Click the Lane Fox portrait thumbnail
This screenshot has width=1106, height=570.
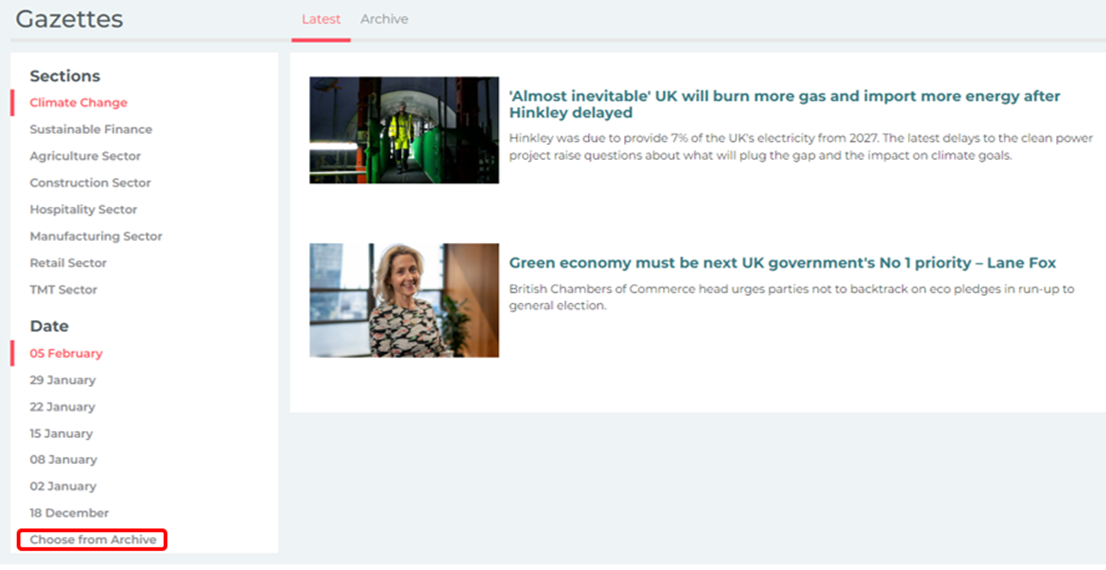click(404, 301)
